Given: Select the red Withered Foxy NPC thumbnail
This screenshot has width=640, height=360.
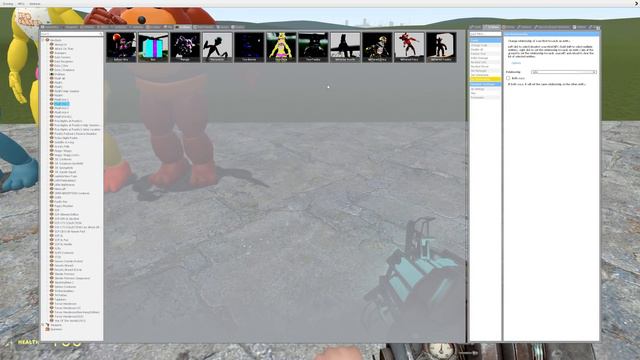Looking at the screenshot, I should click(x=409, y=47).
